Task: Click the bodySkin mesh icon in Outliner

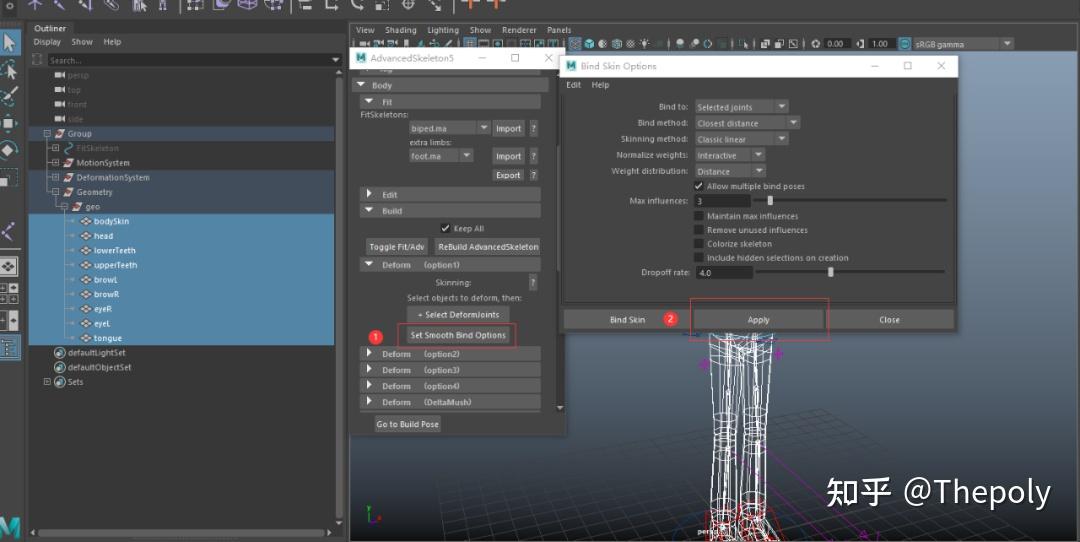Action: point(86,221)
